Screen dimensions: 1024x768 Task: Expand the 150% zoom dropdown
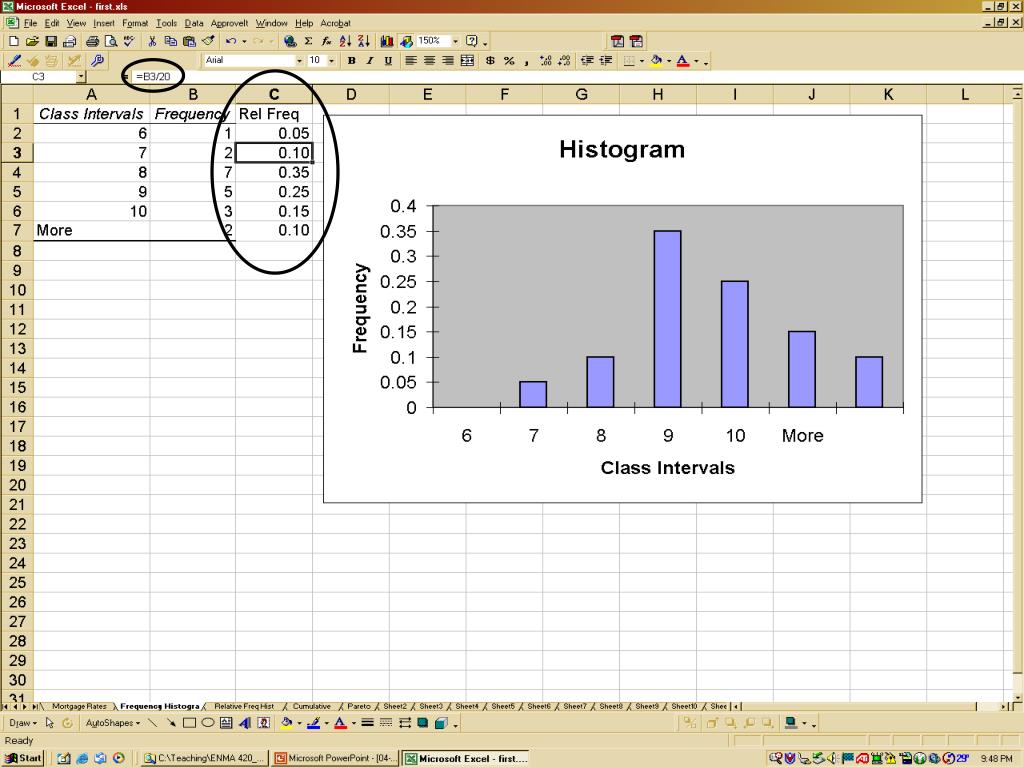(455, 41)
